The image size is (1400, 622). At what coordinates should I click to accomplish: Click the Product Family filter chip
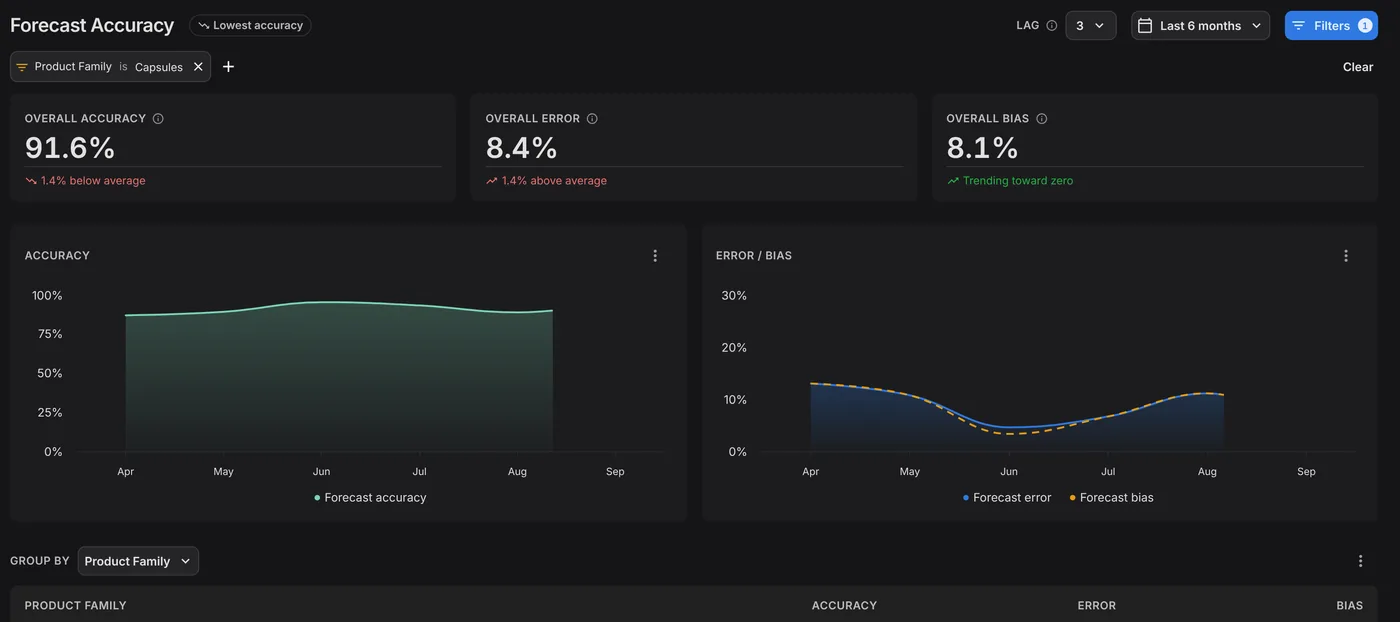click(110, 67)
